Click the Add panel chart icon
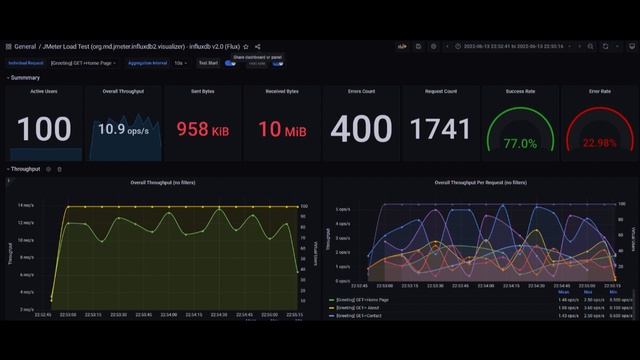This screenshot has width=640, height=360. [402, 47]
